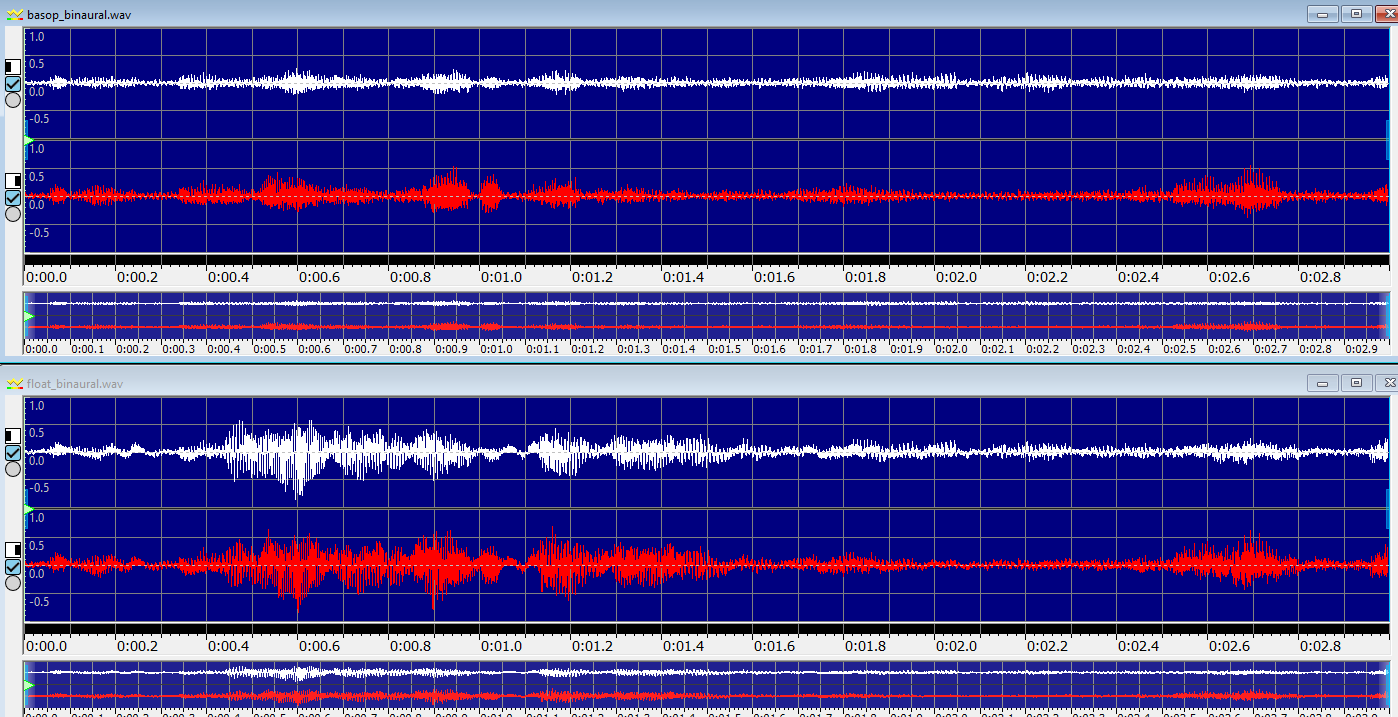
Task: Select the round button under float white channel
Action: 13,469
